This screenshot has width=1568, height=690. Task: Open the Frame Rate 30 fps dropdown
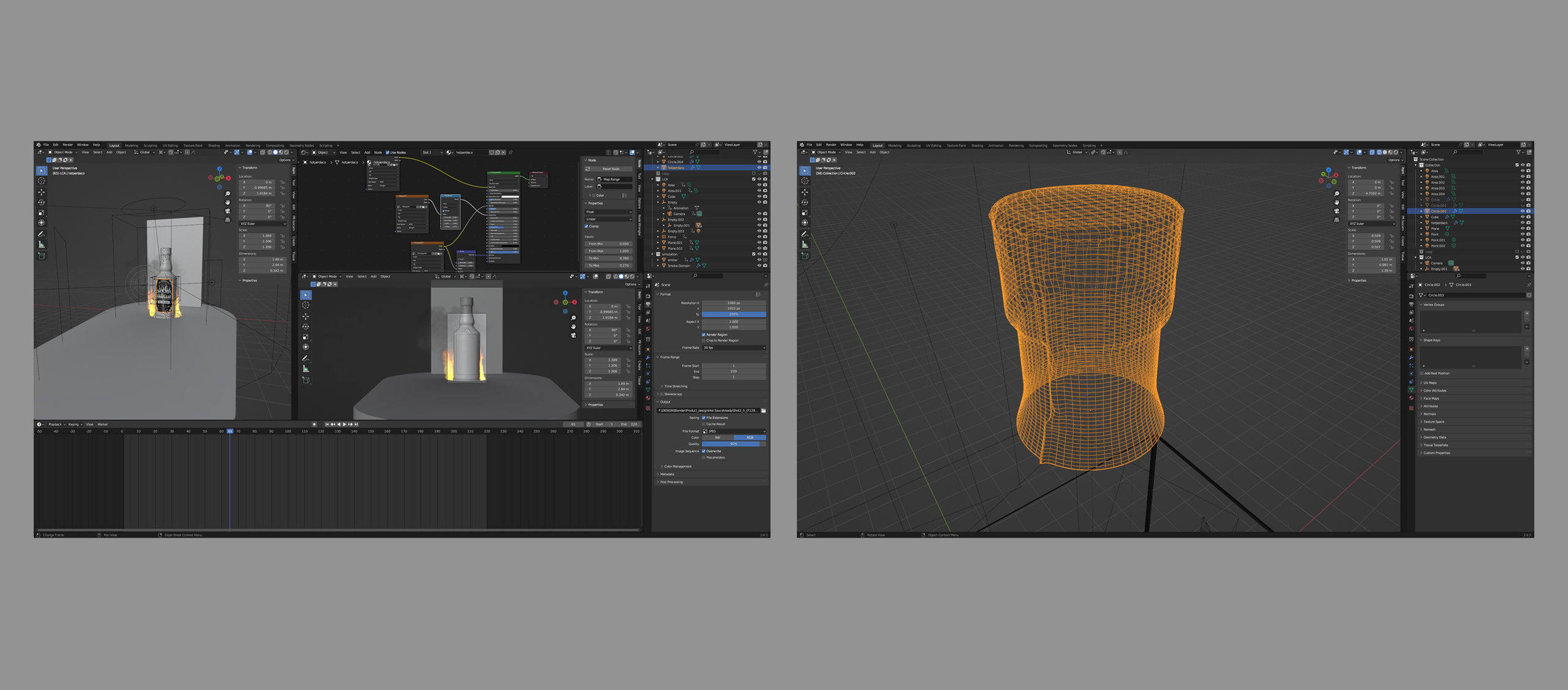click(734, 347)
